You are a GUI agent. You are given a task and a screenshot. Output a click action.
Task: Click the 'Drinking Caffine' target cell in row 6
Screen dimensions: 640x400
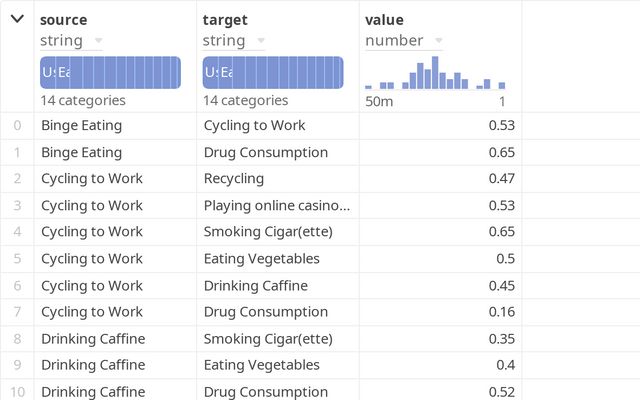[x=255, y=286]
